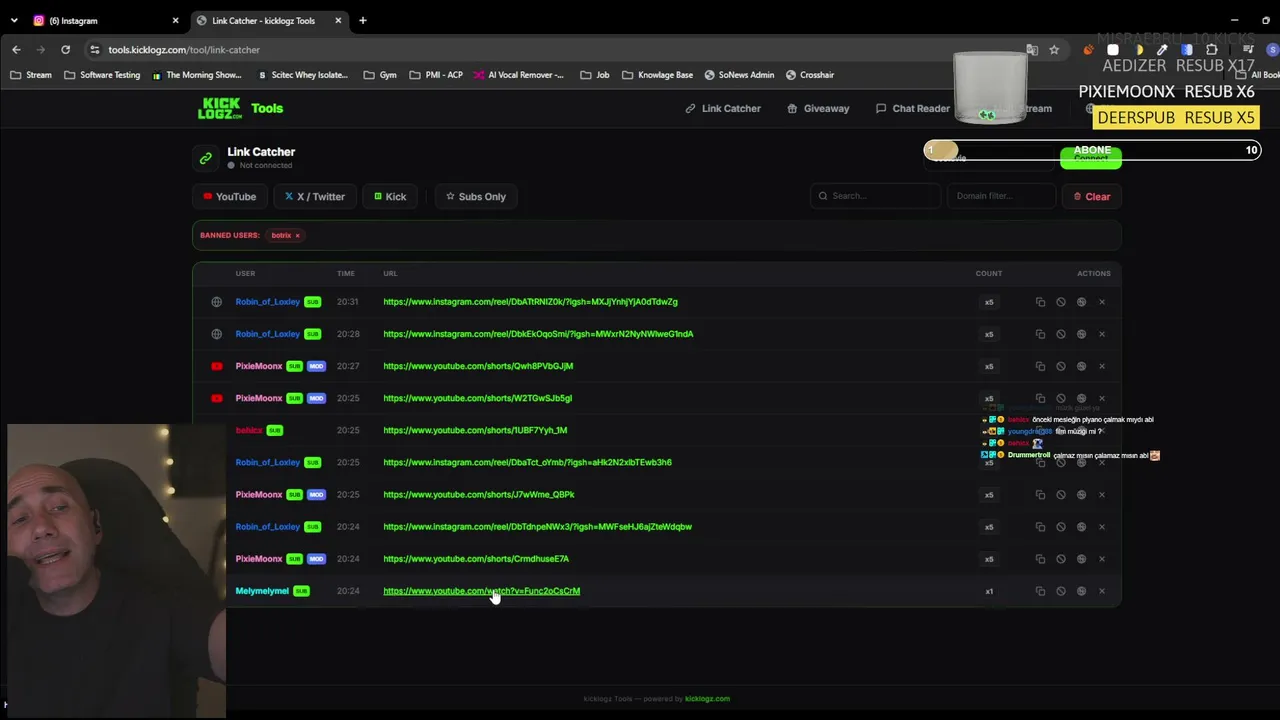
Task: Switch to the Instagram browser tab
Action: tap(105, 20)
